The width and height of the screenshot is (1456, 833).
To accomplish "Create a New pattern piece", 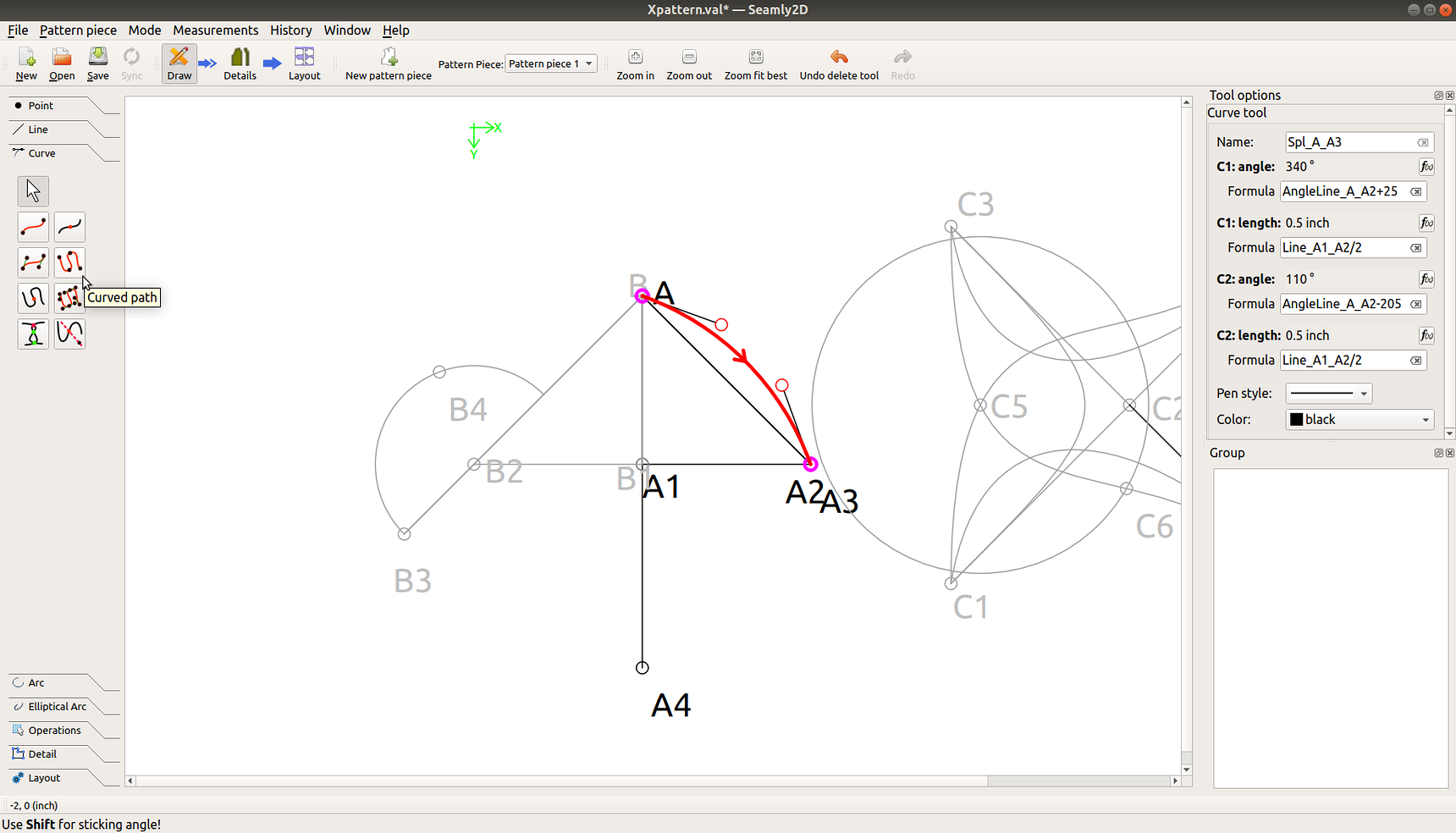I will click(x=387, y=63).
